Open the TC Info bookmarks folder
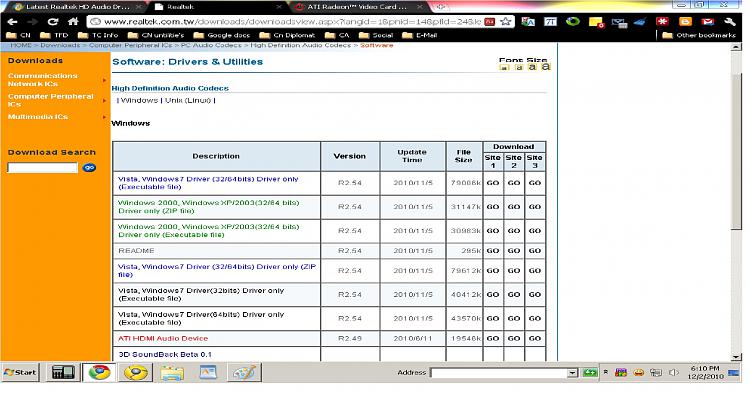750x393 pixels. click(x=98, y=35)
